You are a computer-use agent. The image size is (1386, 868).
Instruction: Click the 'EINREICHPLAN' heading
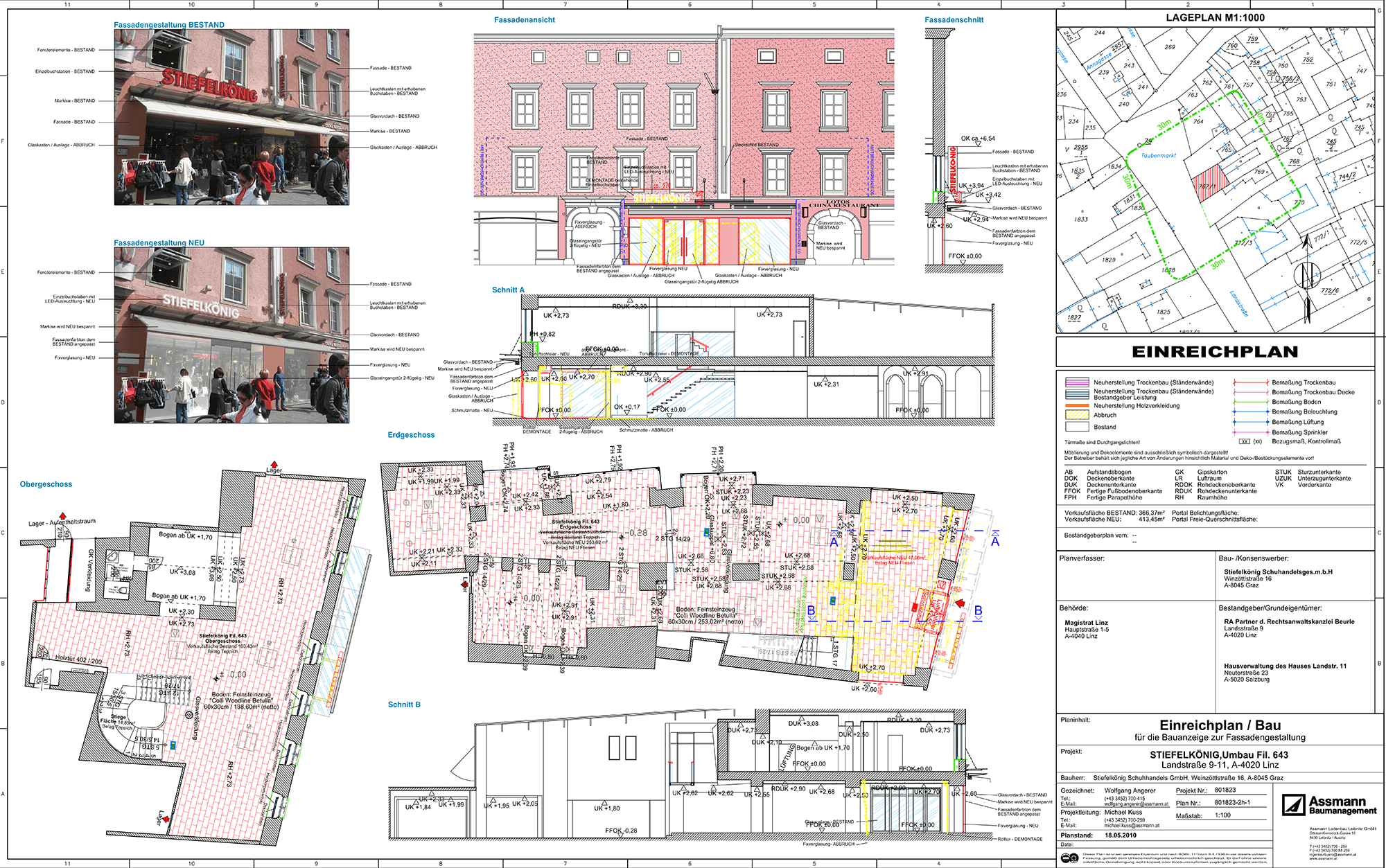click(1215, 352)
